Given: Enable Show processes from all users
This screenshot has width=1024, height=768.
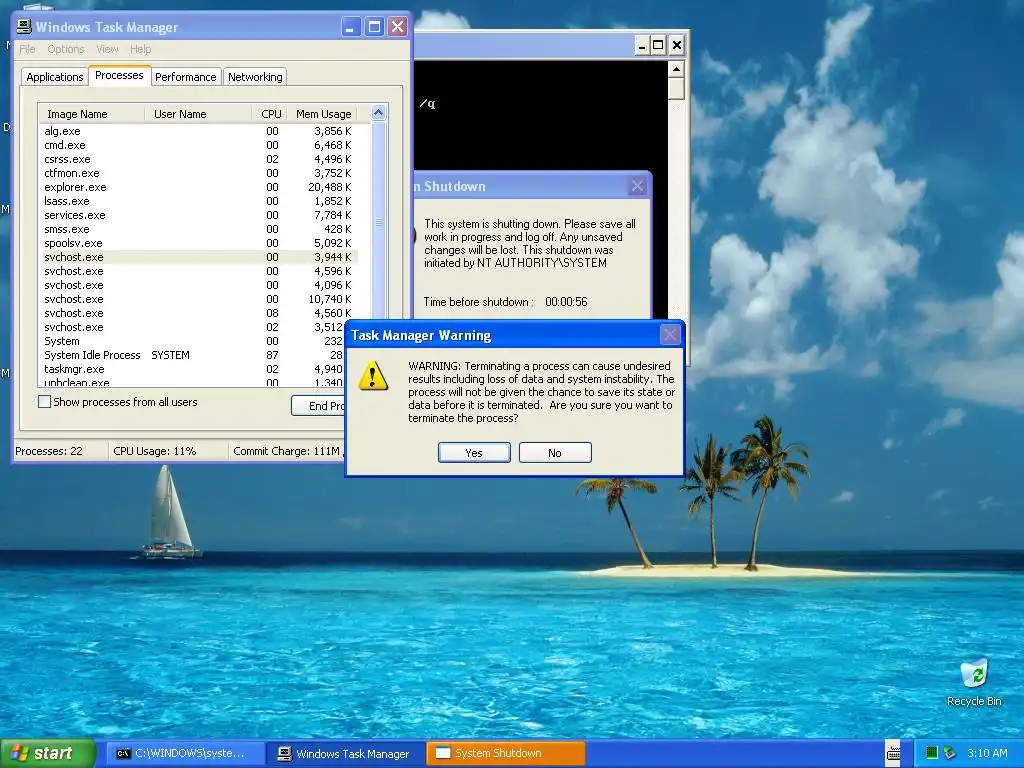Looking at the screenshot, I should (x=44, y=402).
